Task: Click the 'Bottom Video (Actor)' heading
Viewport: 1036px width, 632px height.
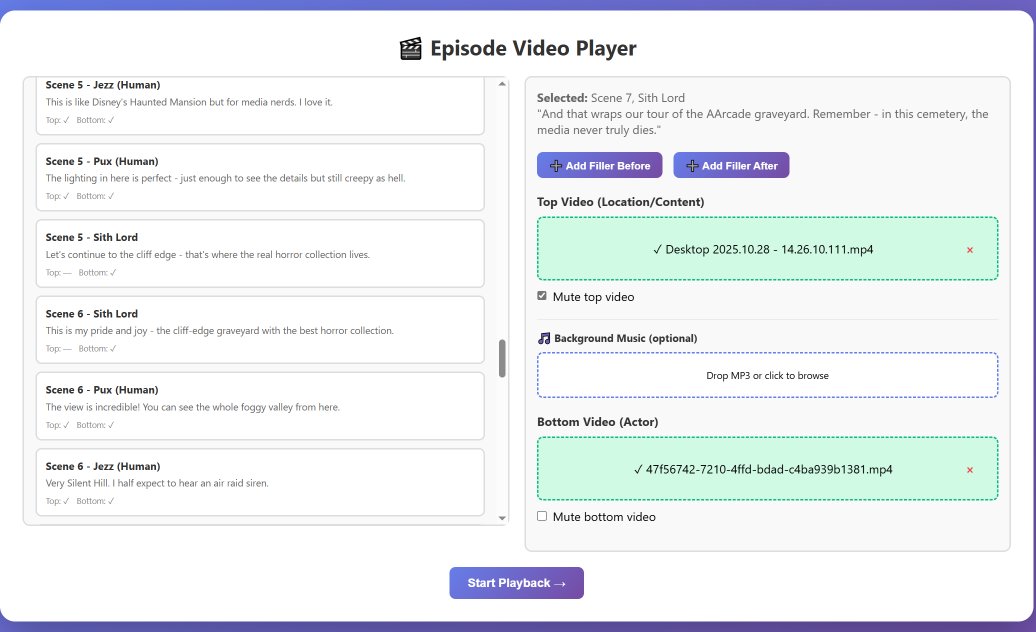Action: (x=597, y=422)
